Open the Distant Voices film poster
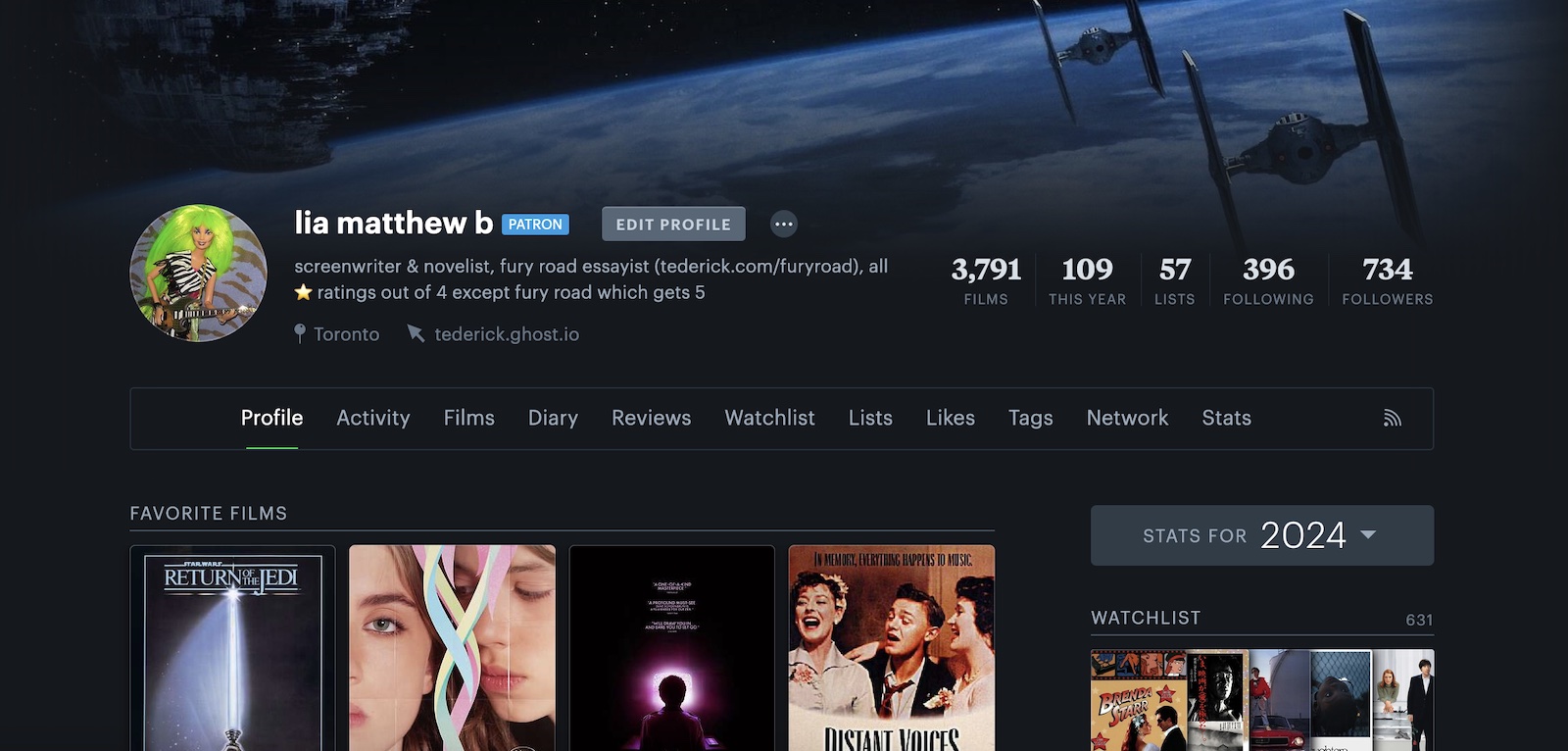The width and height of the screenshot is (1568, 751). click(892, 648)
